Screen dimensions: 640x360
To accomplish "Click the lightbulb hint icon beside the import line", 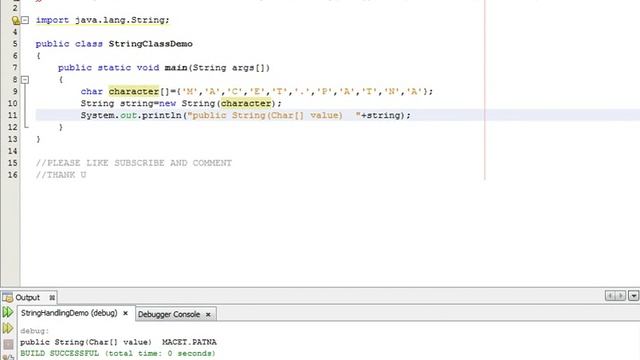I will click(x=16, y=20).
